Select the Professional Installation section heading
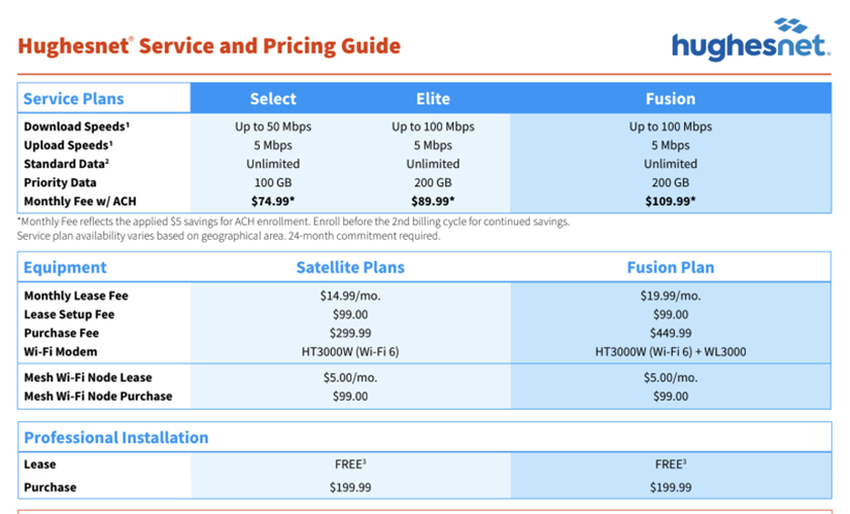The width and height of the screenshot is (850, 514). (116, 437)
